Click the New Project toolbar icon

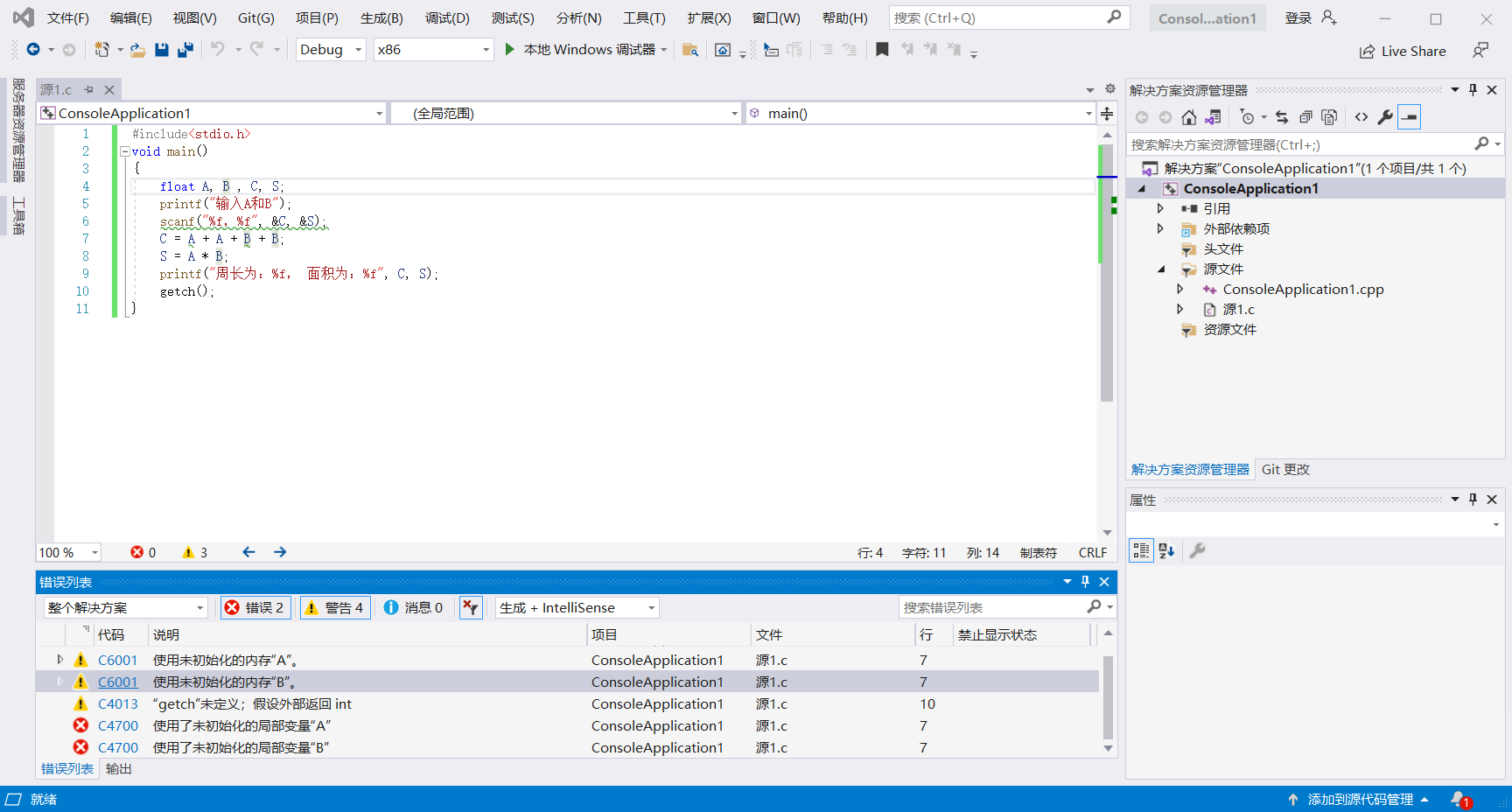pyautogui.click(x=102, y=50)
